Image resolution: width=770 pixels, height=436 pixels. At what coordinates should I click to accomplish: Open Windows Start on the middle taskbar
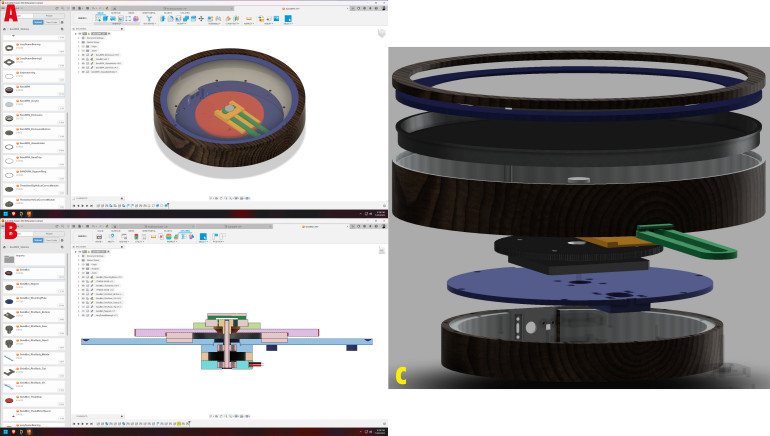click(x=4, y=214)
